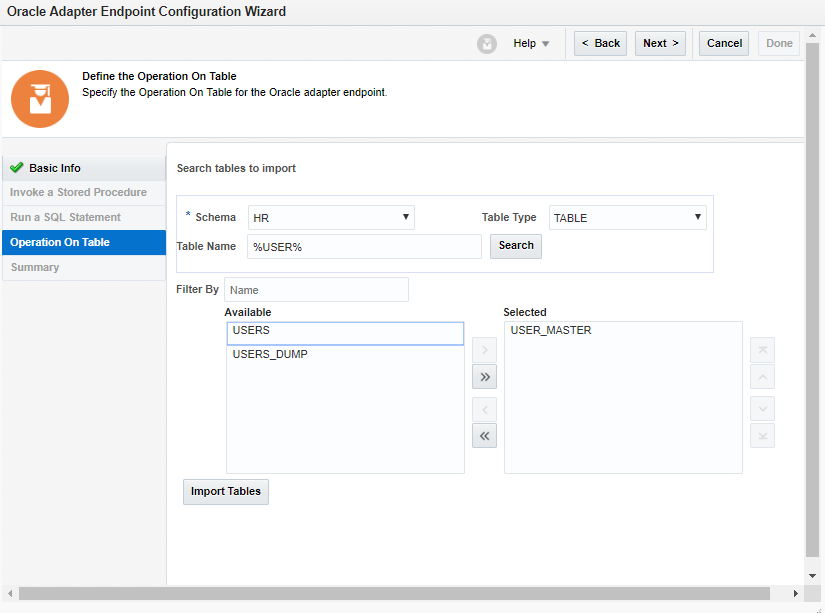The width and height of the screenshot is (825, 613).
Task: Open the Basic Info step
Action: (x=55, y=168)
